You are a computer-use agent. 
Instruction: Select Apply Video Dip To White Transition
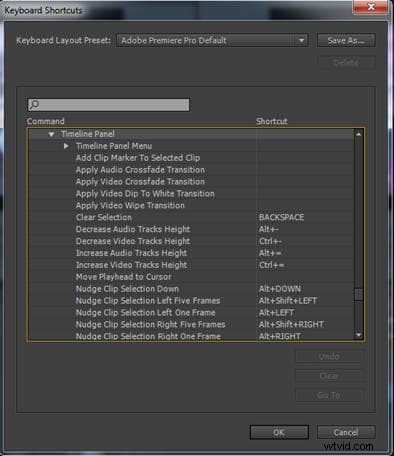[x=145, y=194]
